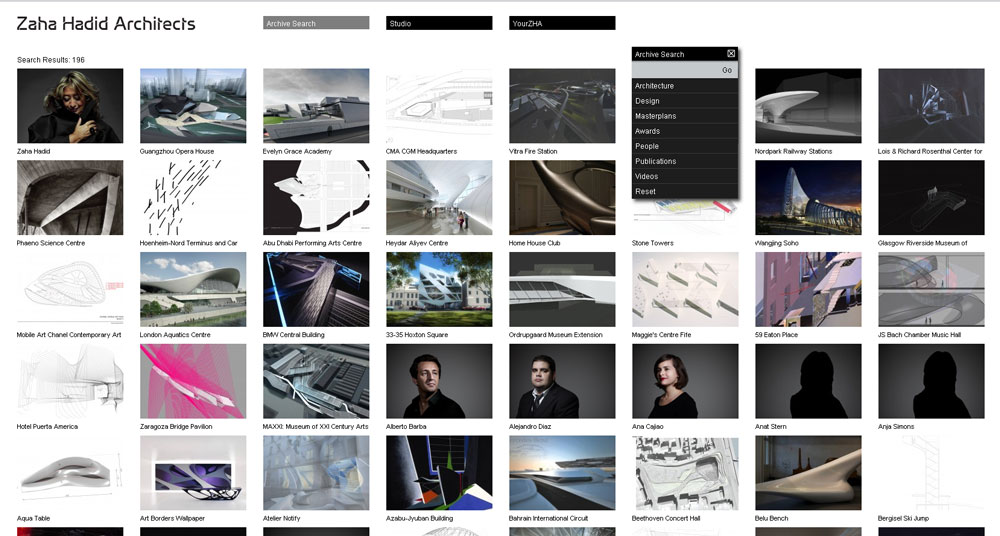Image resolution: width=1000 pixels, height=536 pixels.
Task: Open the BMW Central Building thumbnail
Action: click(316, 290)
